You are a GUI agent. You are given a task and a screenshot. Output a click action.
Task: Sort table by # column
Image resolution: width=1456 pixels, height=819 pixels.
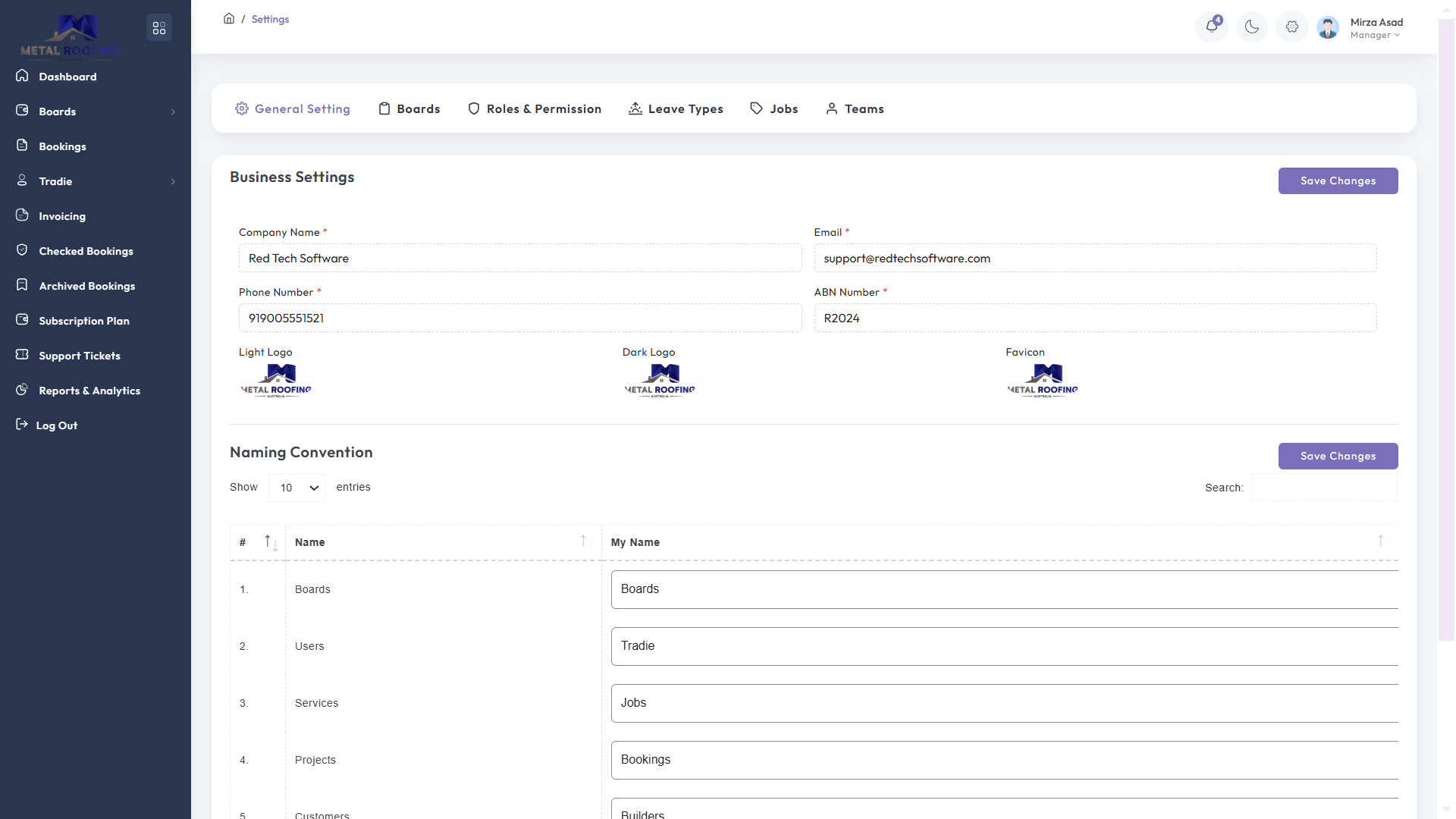pyautogui.click(x=258, y=542)
